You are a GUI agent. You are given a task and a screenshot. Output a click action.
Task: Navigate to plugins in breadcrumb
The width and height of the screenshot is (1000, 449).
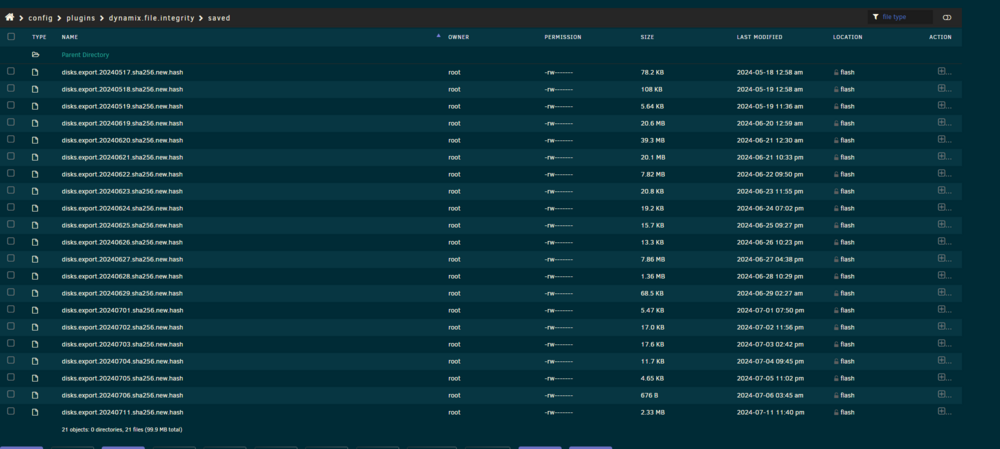click(x=80, y=18)
